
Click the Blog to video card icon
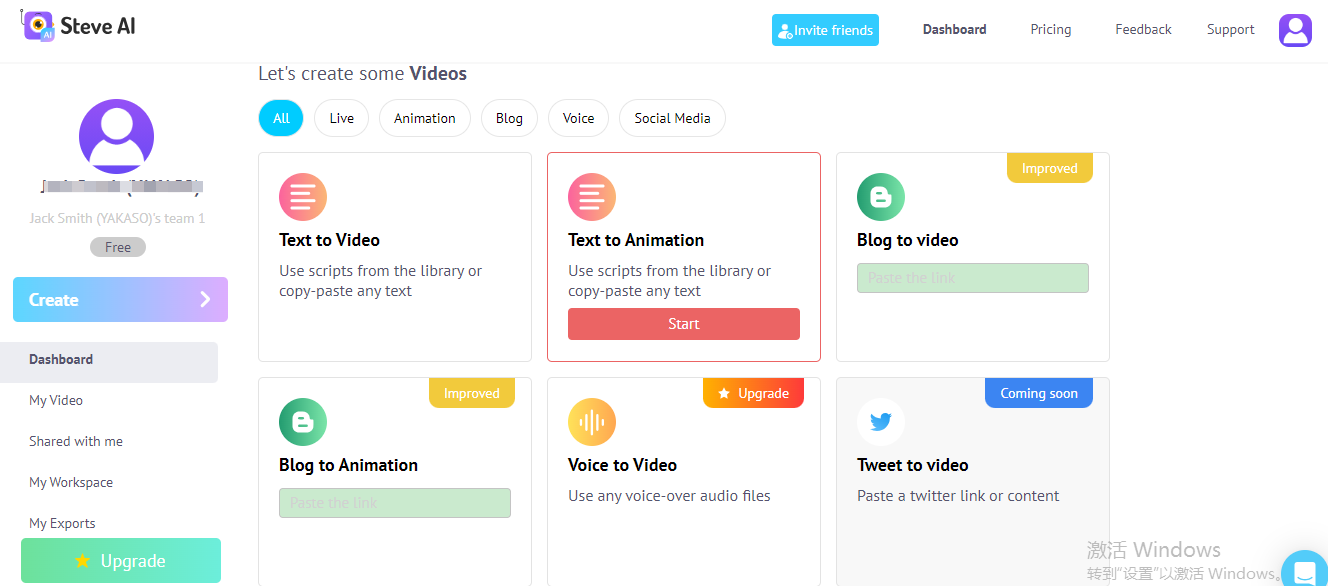[x=881, y=197]
